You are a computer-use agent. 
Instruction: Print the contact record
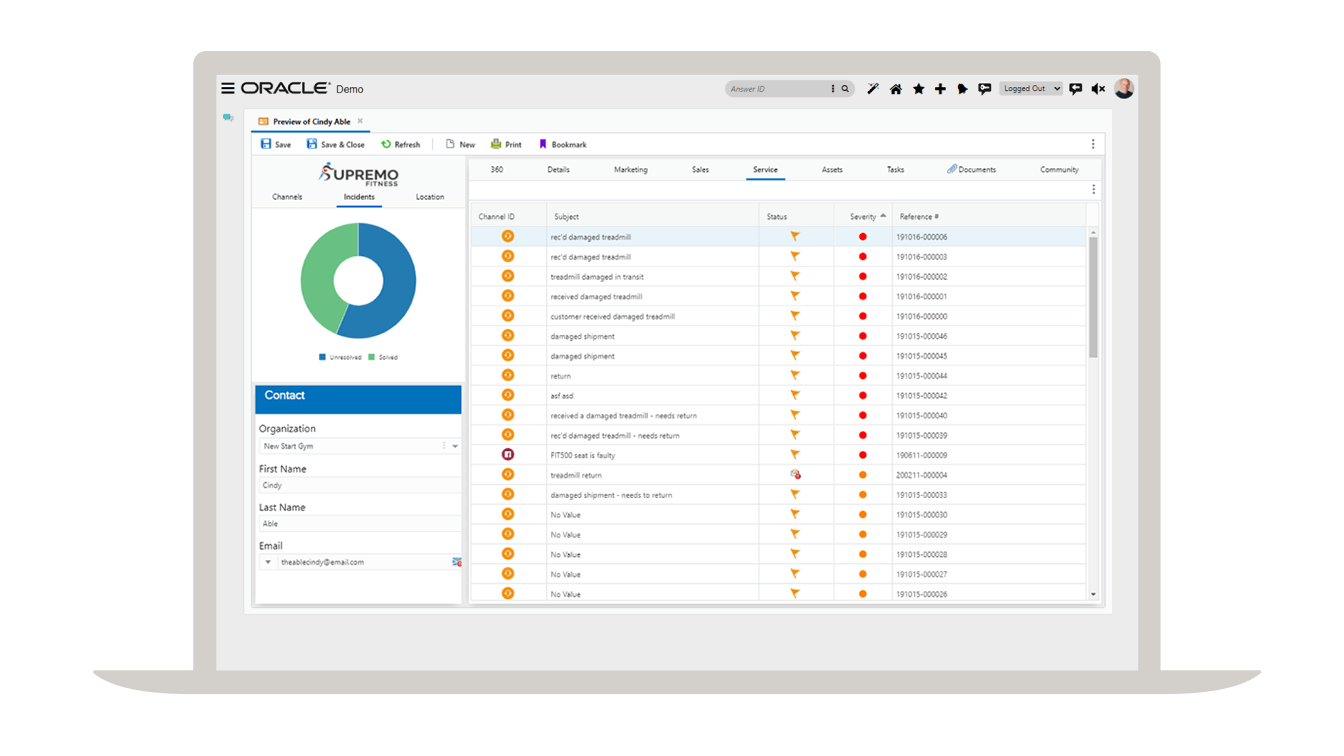point(506,144)
